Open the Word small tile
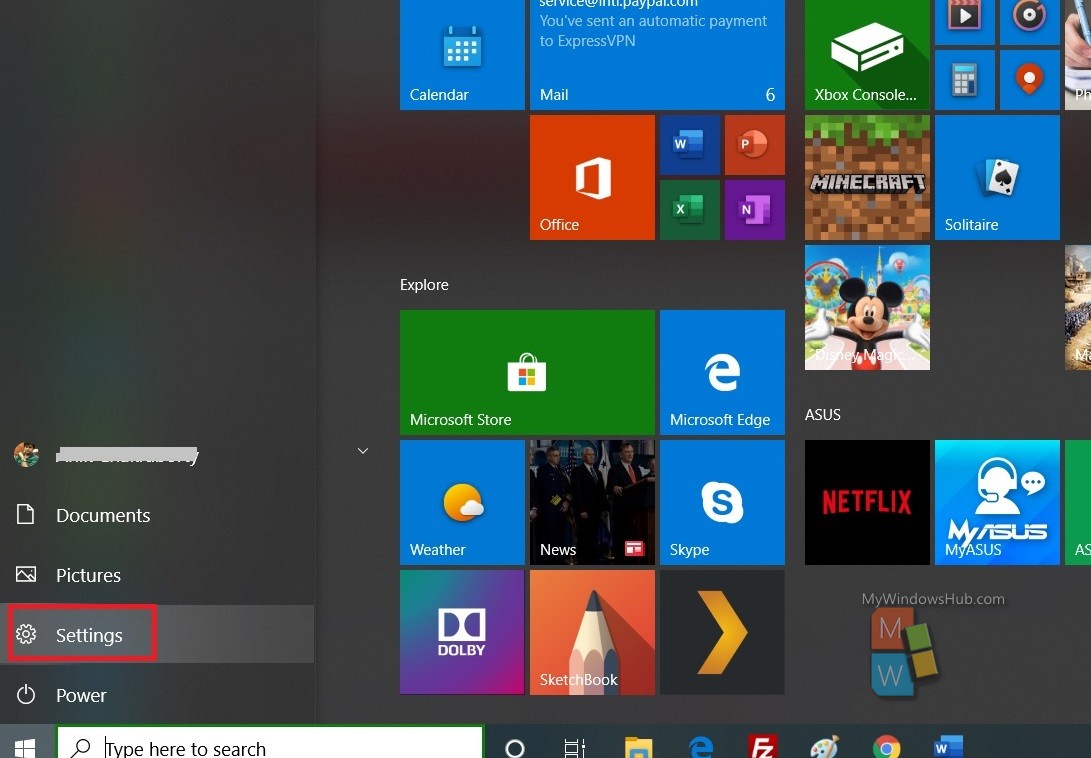This screenshot has width=1091, height=758. click(x=690, y=145)
